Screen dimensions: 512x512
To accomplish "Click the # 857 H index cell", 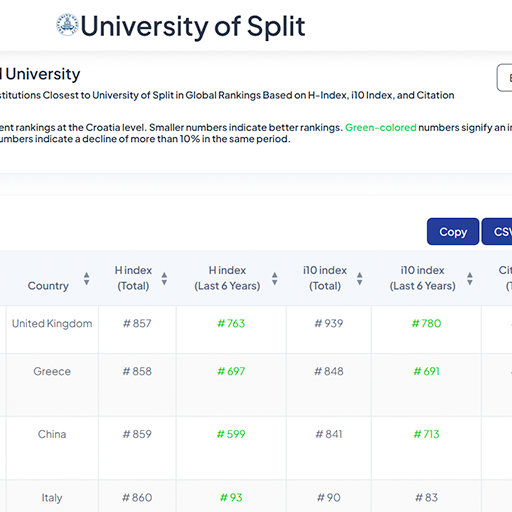I will [x=137, y=329].
